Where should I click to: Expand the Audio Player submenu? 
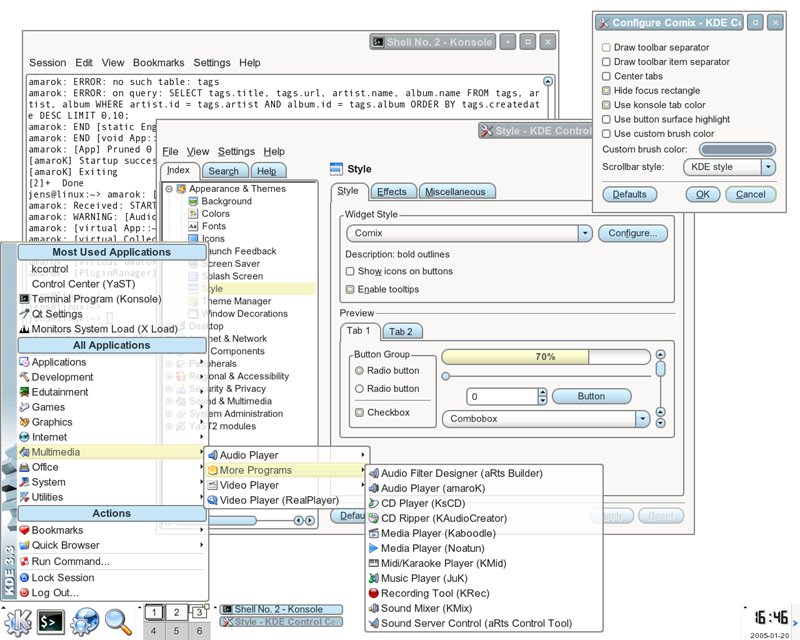[286, 455]
